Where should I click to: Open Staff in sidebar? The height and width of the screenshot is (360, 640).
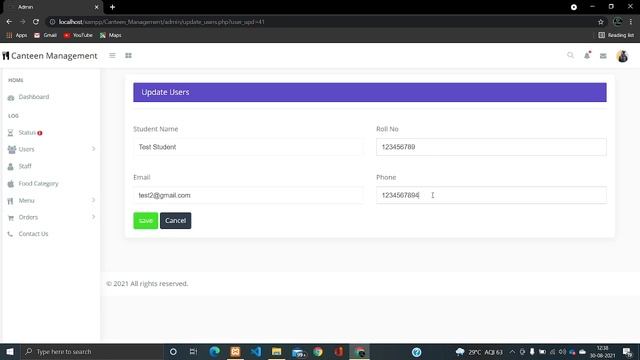tap(25, 166)
